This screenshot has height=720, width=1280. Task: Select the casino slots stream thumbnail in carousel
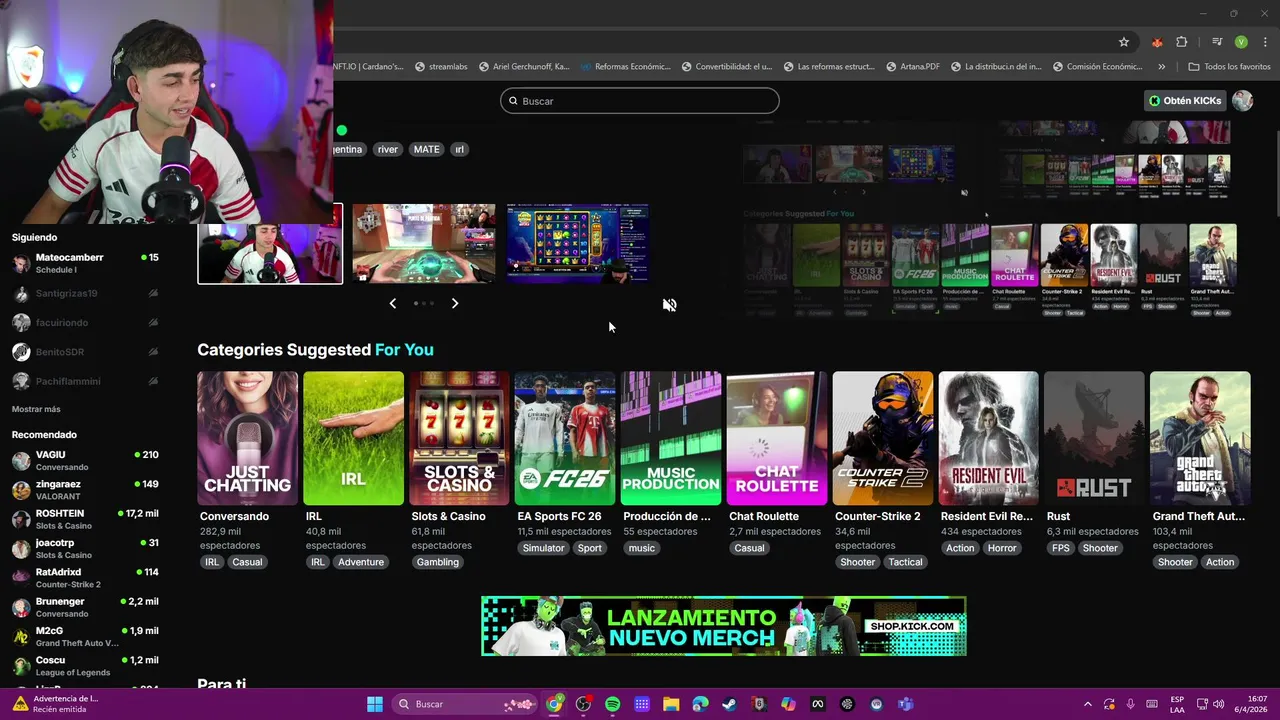578,244
